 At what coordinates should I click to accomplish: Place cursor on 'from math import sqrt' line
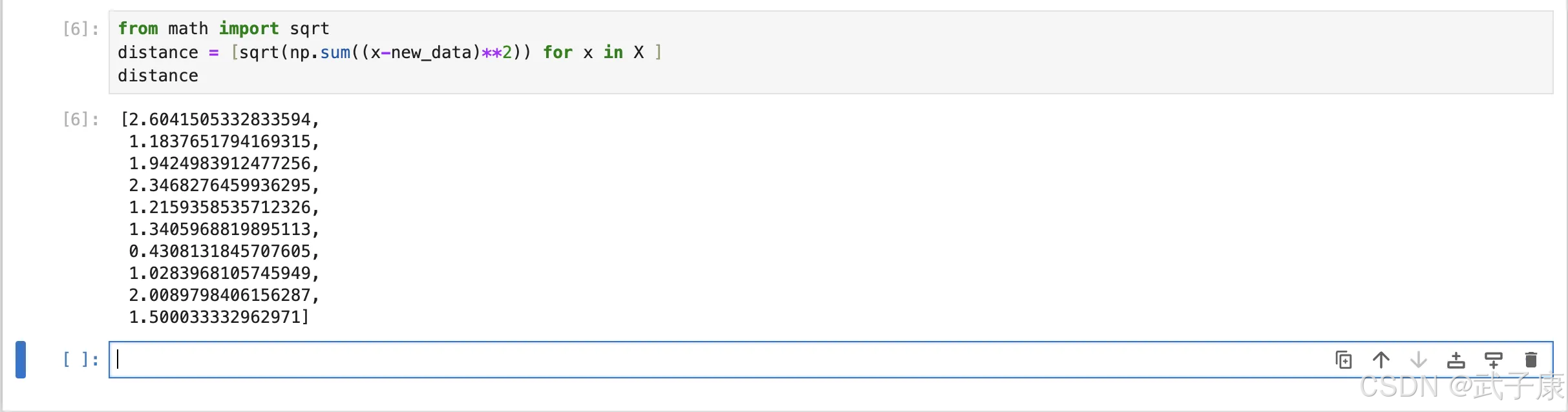tap(224, 29)
